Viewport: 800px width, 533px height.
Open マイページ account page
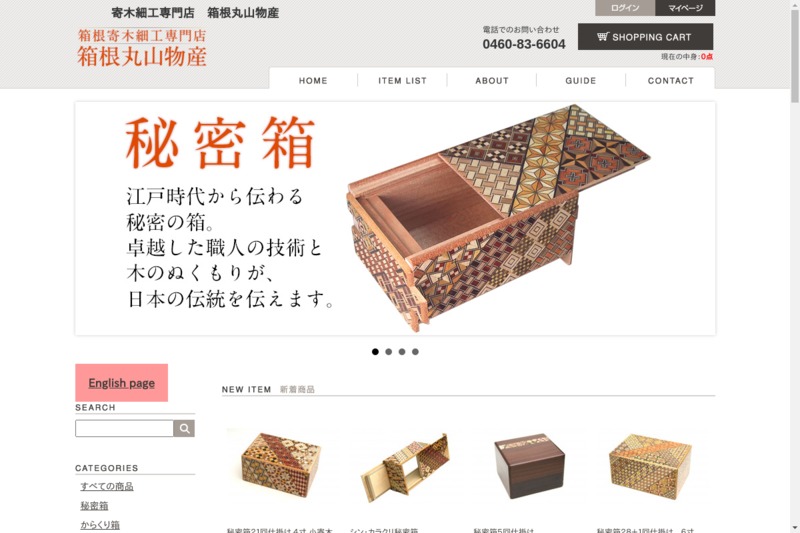point(685,8)
